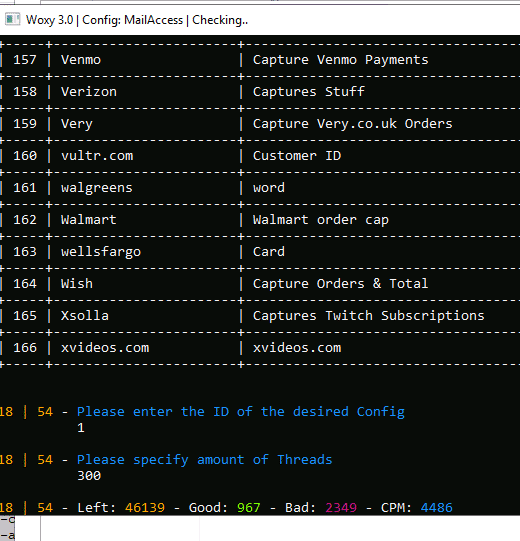Select the Venmo row, ID 157

point(260,60)
